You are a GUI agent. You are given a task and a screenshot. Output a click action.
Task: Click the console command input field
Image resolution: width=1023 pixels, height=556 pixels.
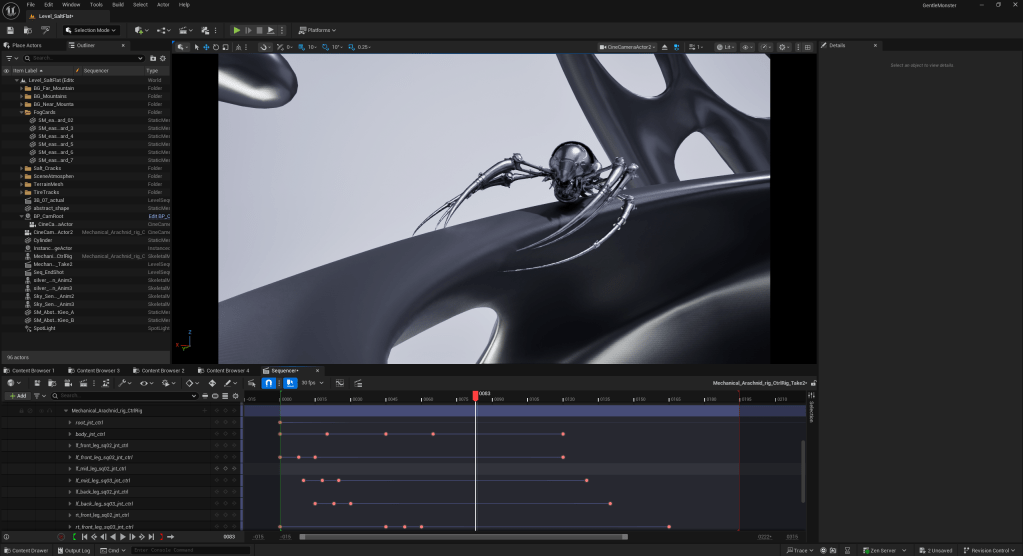pos(180,550)
